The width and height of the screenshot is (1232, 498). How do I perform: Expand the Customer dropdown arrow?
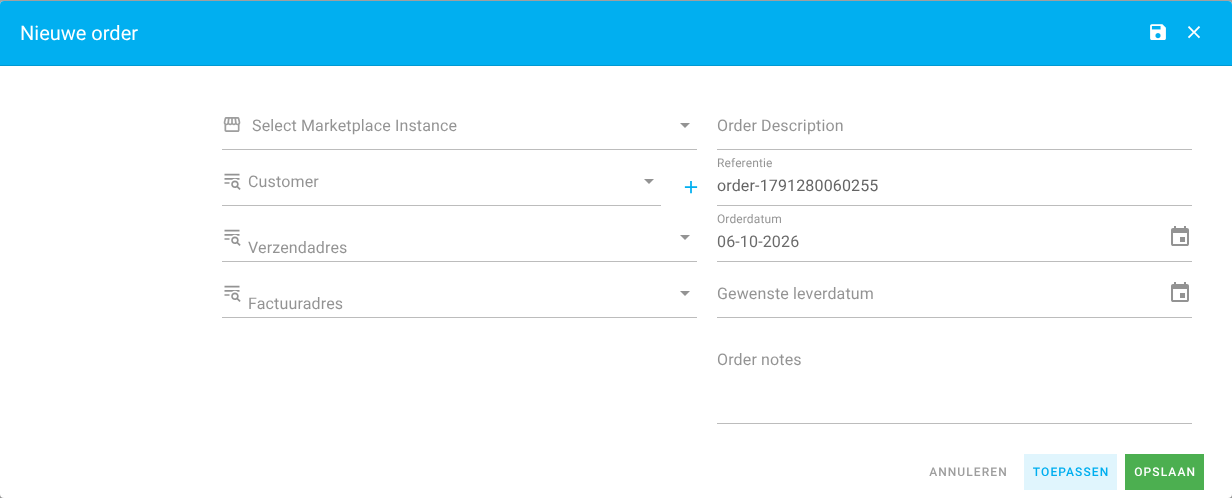click(x=649, y=181)
